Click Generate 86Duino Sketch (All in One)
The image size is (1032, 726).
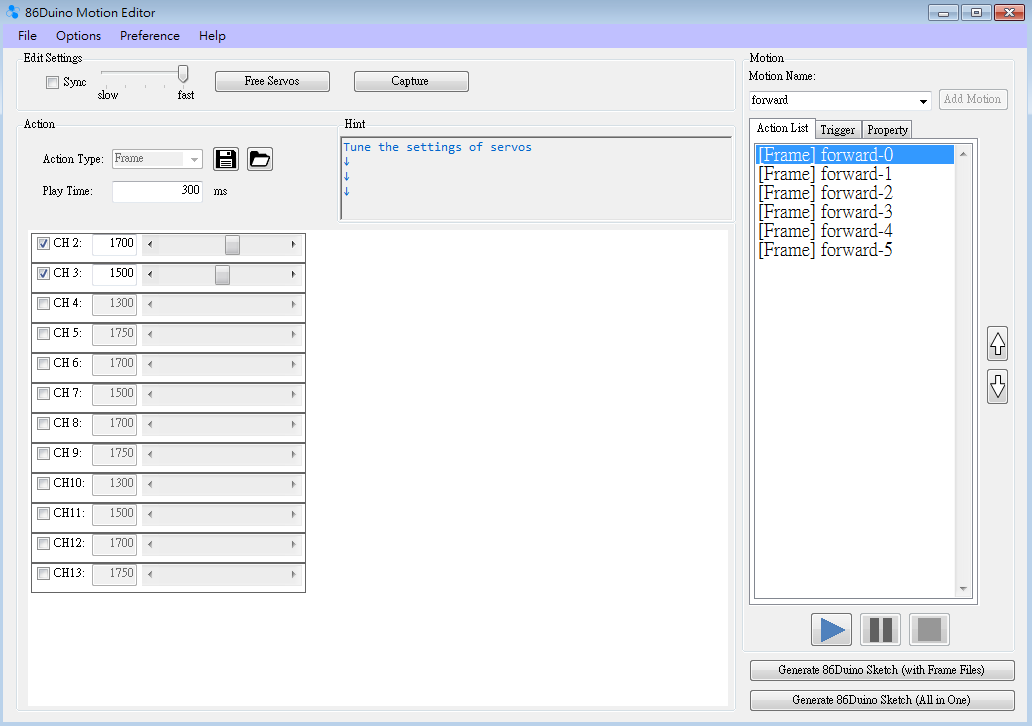881,700
